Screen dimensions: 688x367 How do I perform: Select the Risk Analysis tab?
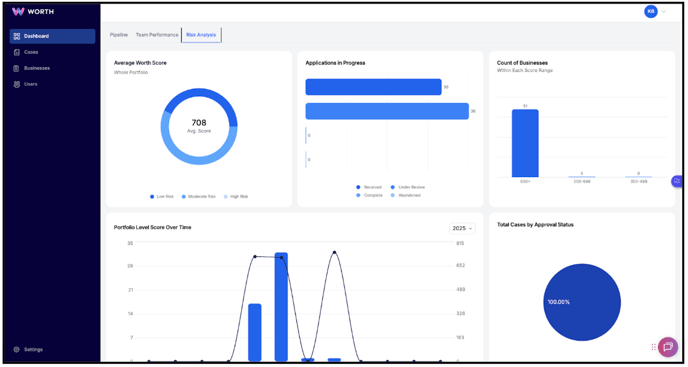pos(201,35)
